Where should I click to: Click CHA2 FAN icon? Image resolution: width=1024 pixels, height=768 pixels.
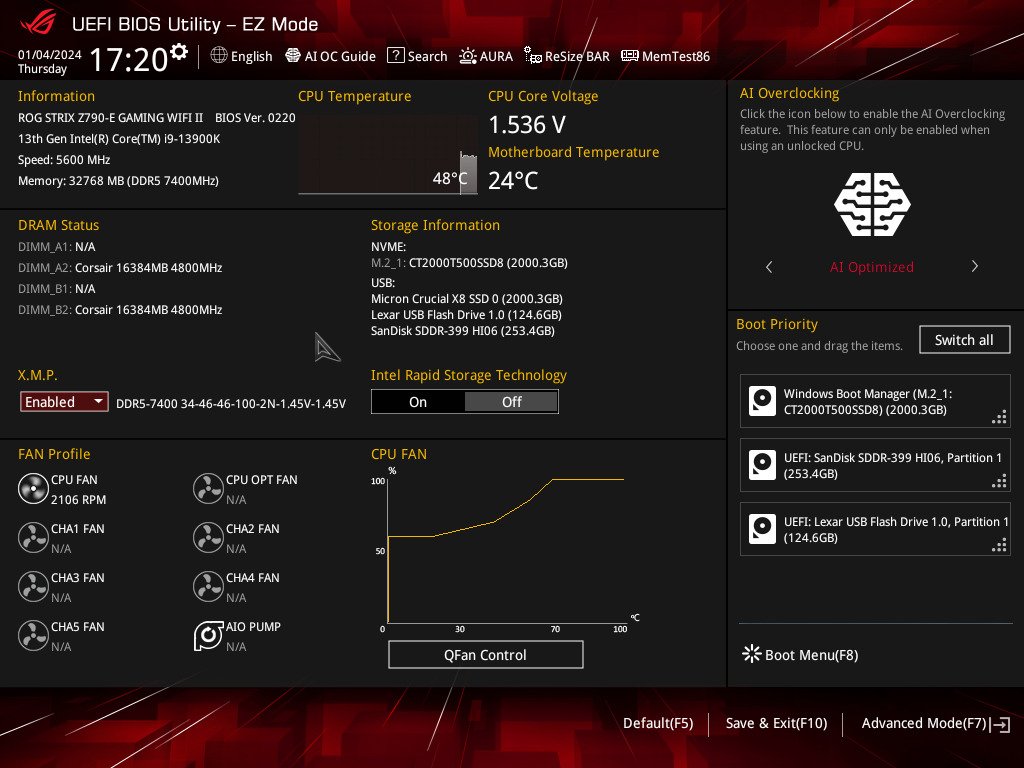pyautogui.click(x=208, y=538)
